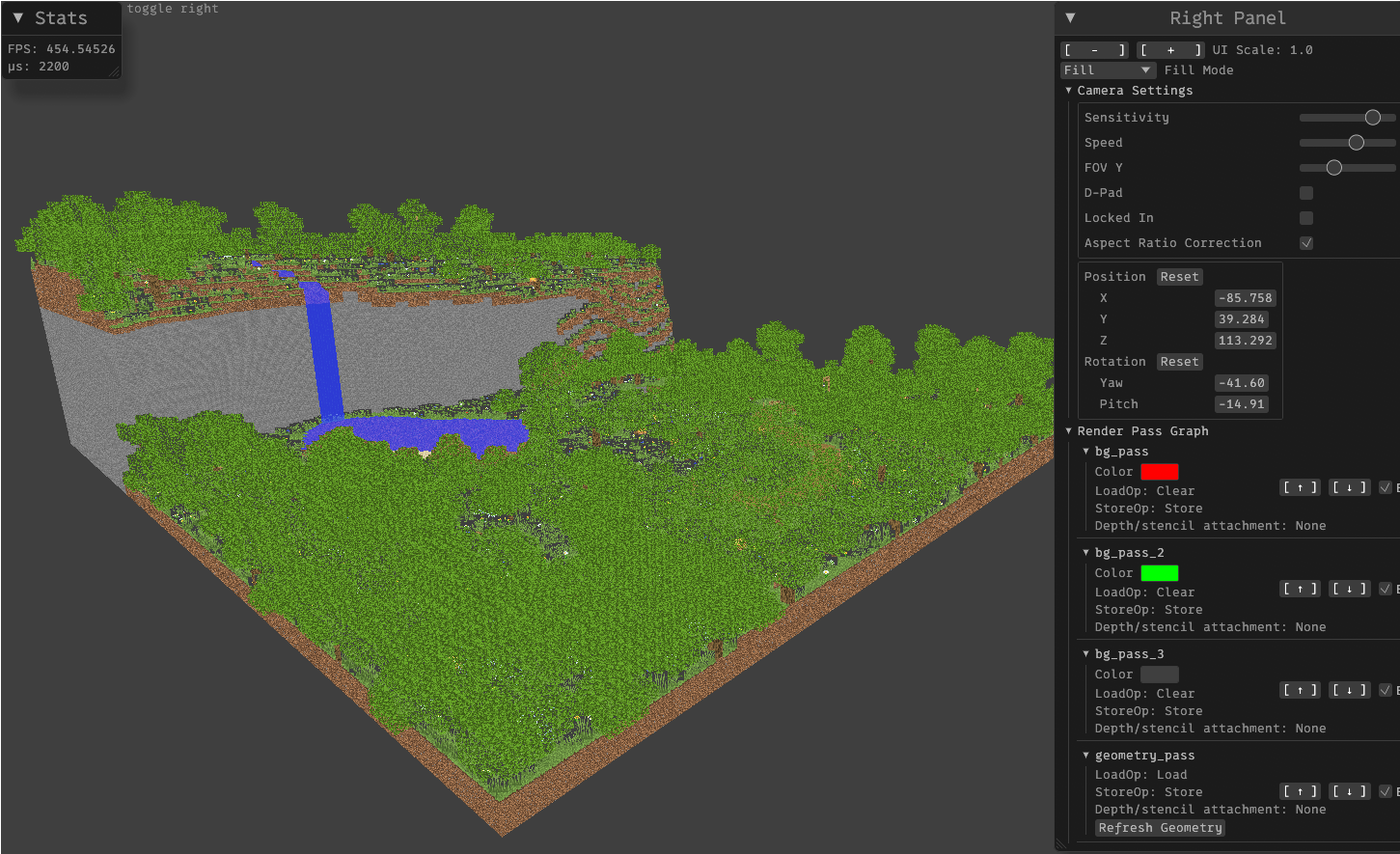Reset the camera Rotation
Image resolution: width=1400 pixels, height=854 pixels.
[x=1179, y=361]
